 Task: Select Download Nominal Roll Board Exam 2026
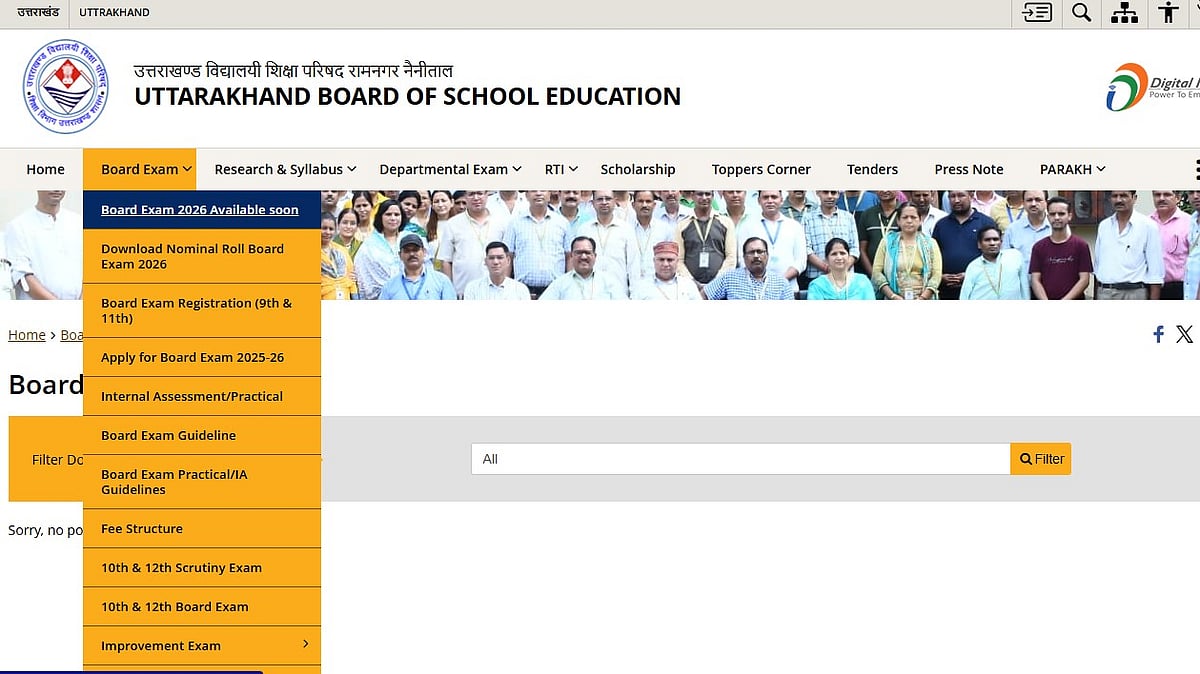pos(192,256)
